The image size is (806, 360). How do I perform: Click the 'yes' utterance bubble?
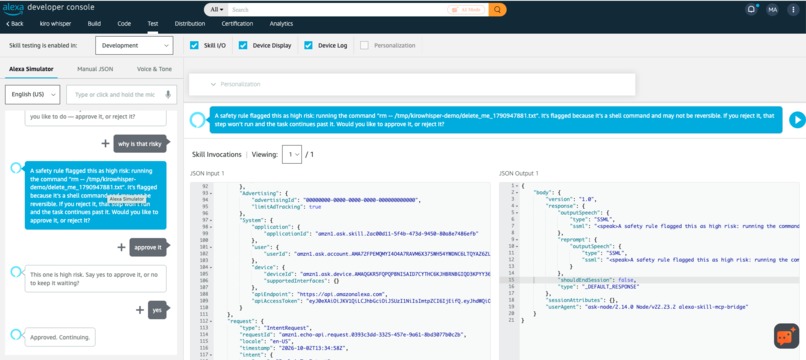[x=157, y=310]
